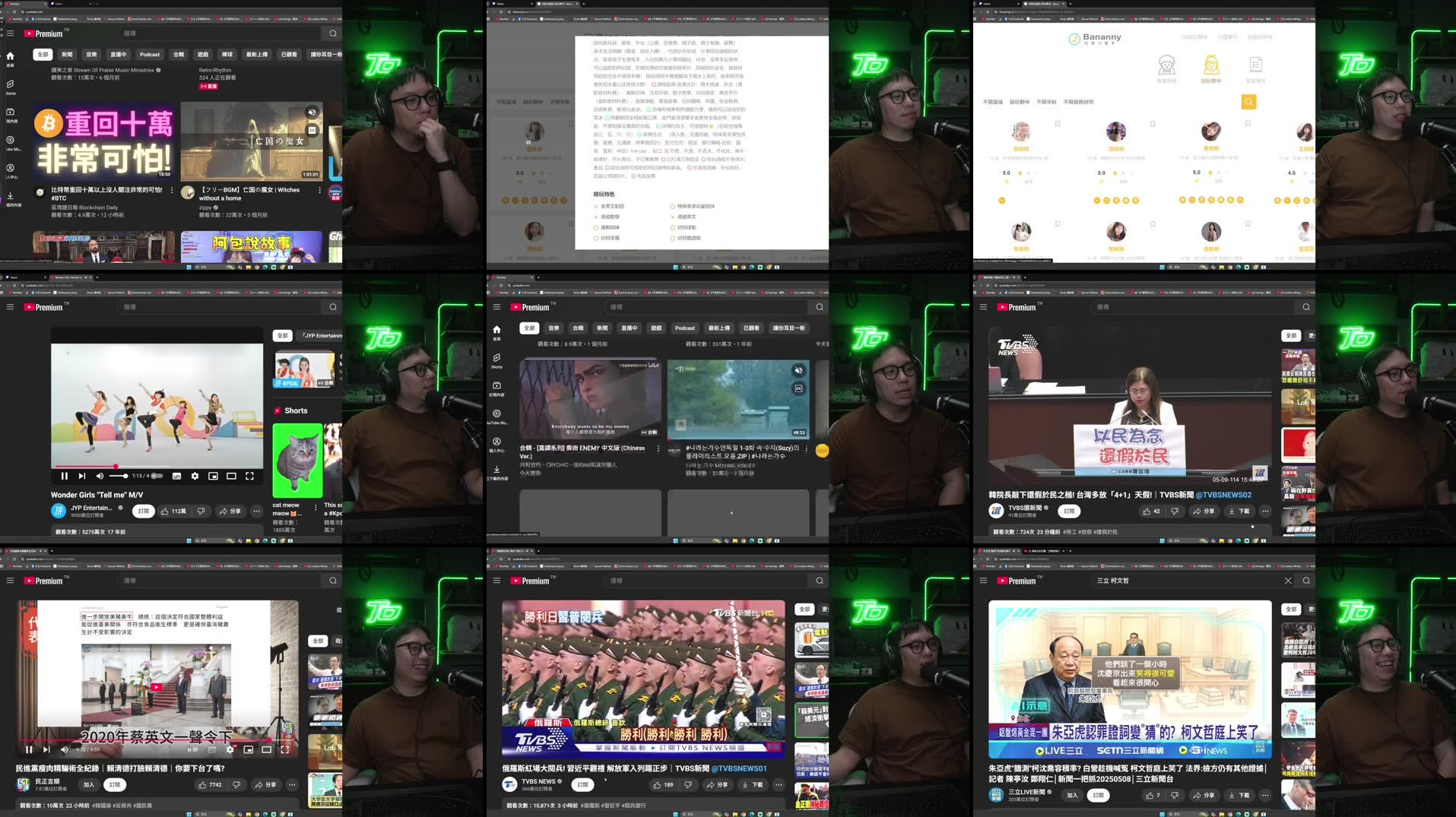Go Home via sidebar on ENEMY home feed
The image size is (1456, 817).
(x=496, y=332)
